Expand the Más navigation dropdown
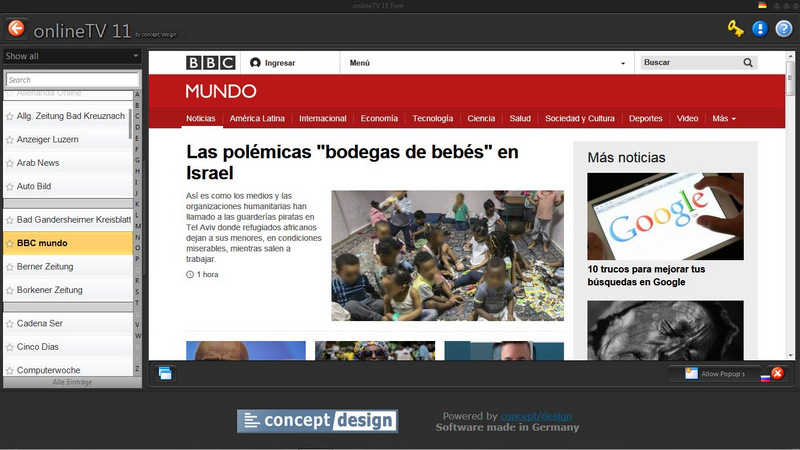The image size is (800, 450). coord(724,118)
